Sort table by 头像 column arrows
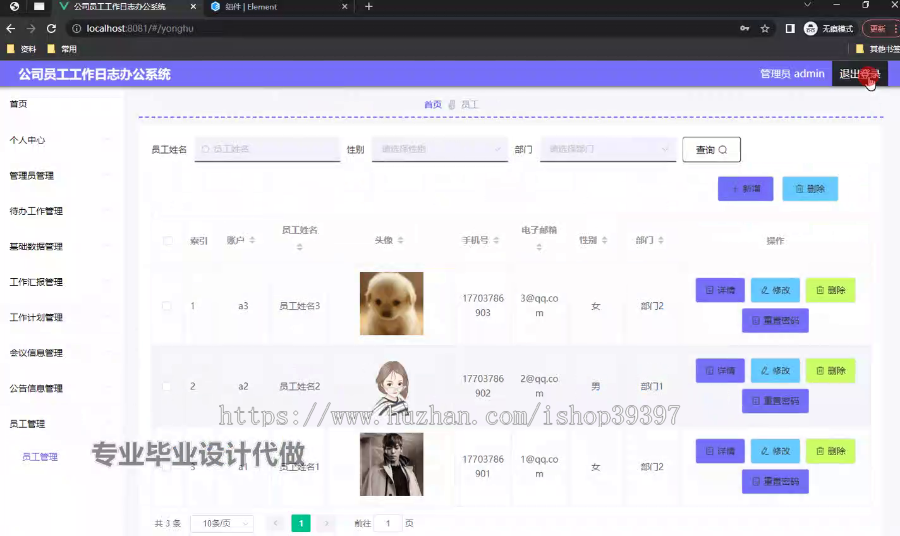900x536 pixels. (400, 240)
